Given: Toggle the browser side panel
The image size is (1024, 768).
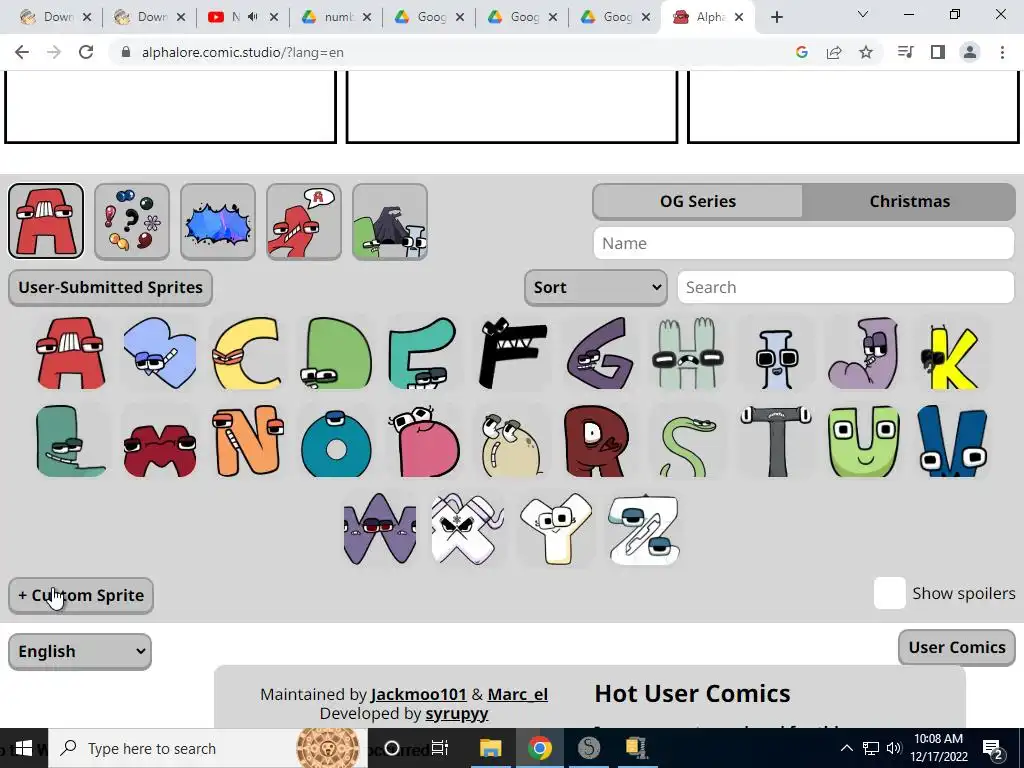Looking at the screenshot, I should tap(938, 52).
